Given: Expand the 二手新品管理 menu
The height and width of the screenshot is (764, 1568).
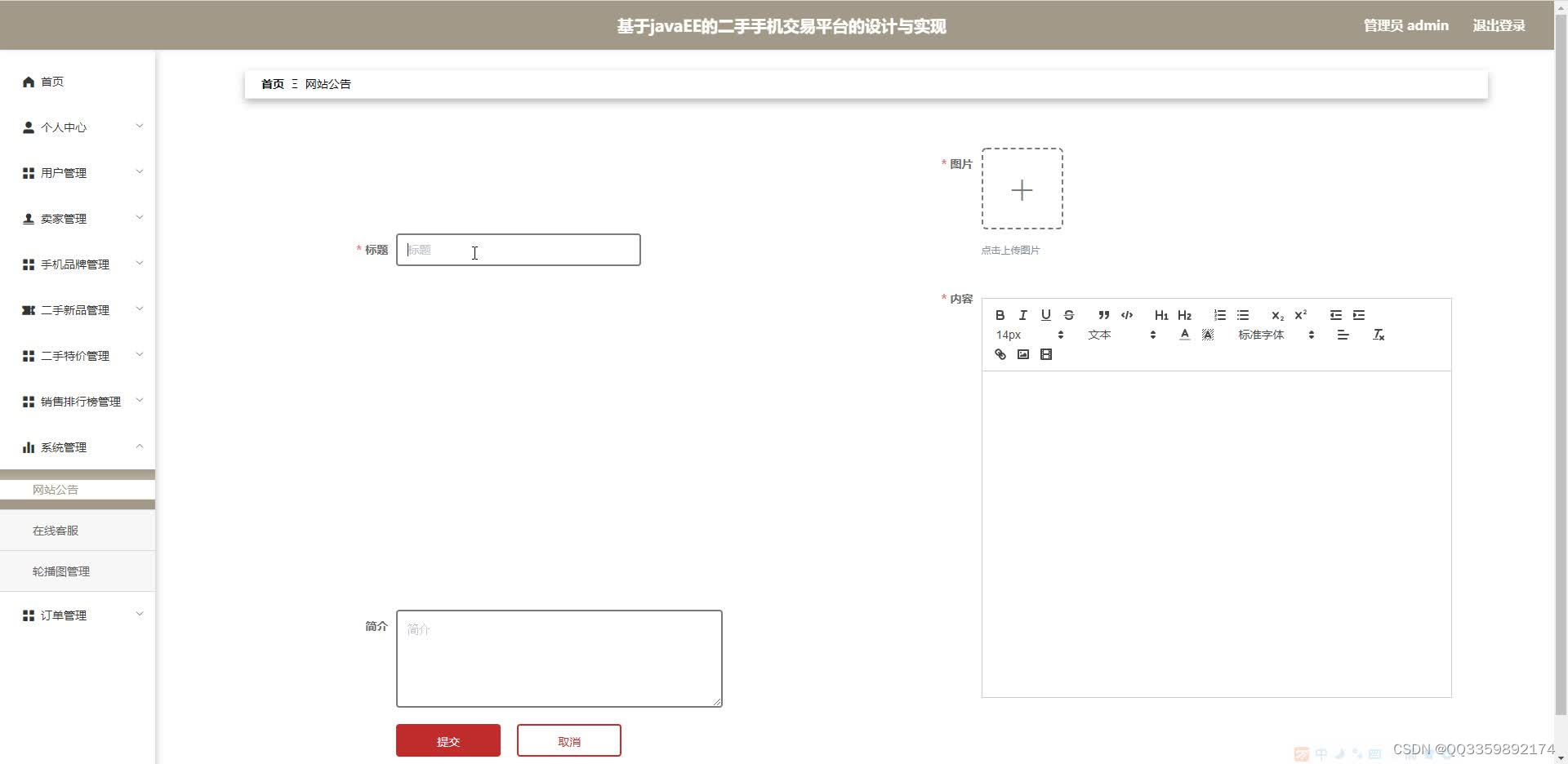Looking at the screenshot, I should coord(78,310).
